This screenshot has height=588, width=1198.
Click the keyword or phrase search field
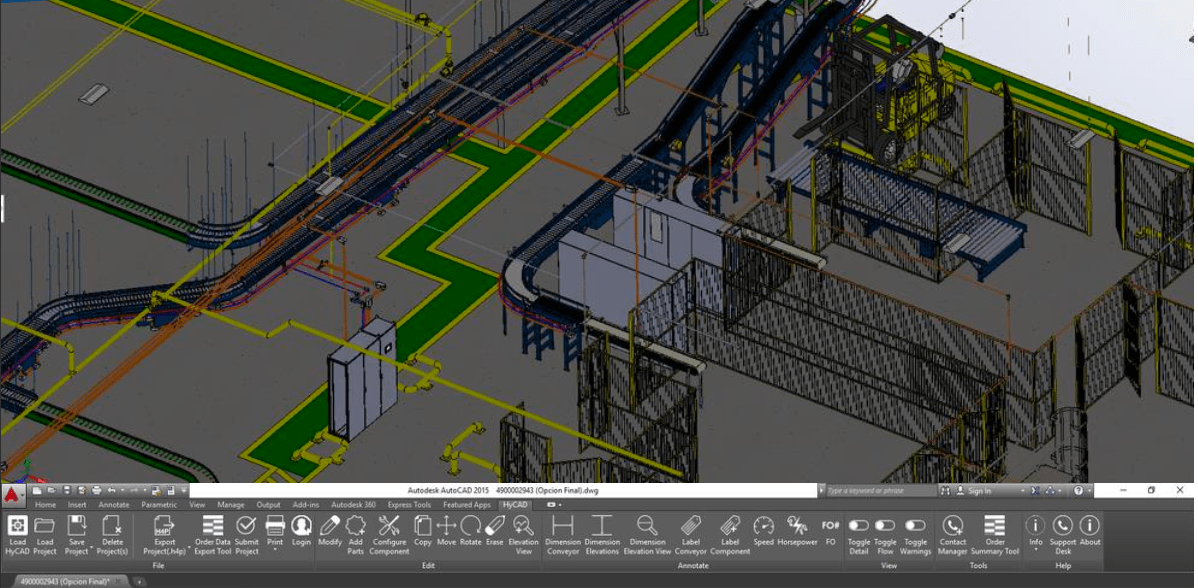coord(875,491)
